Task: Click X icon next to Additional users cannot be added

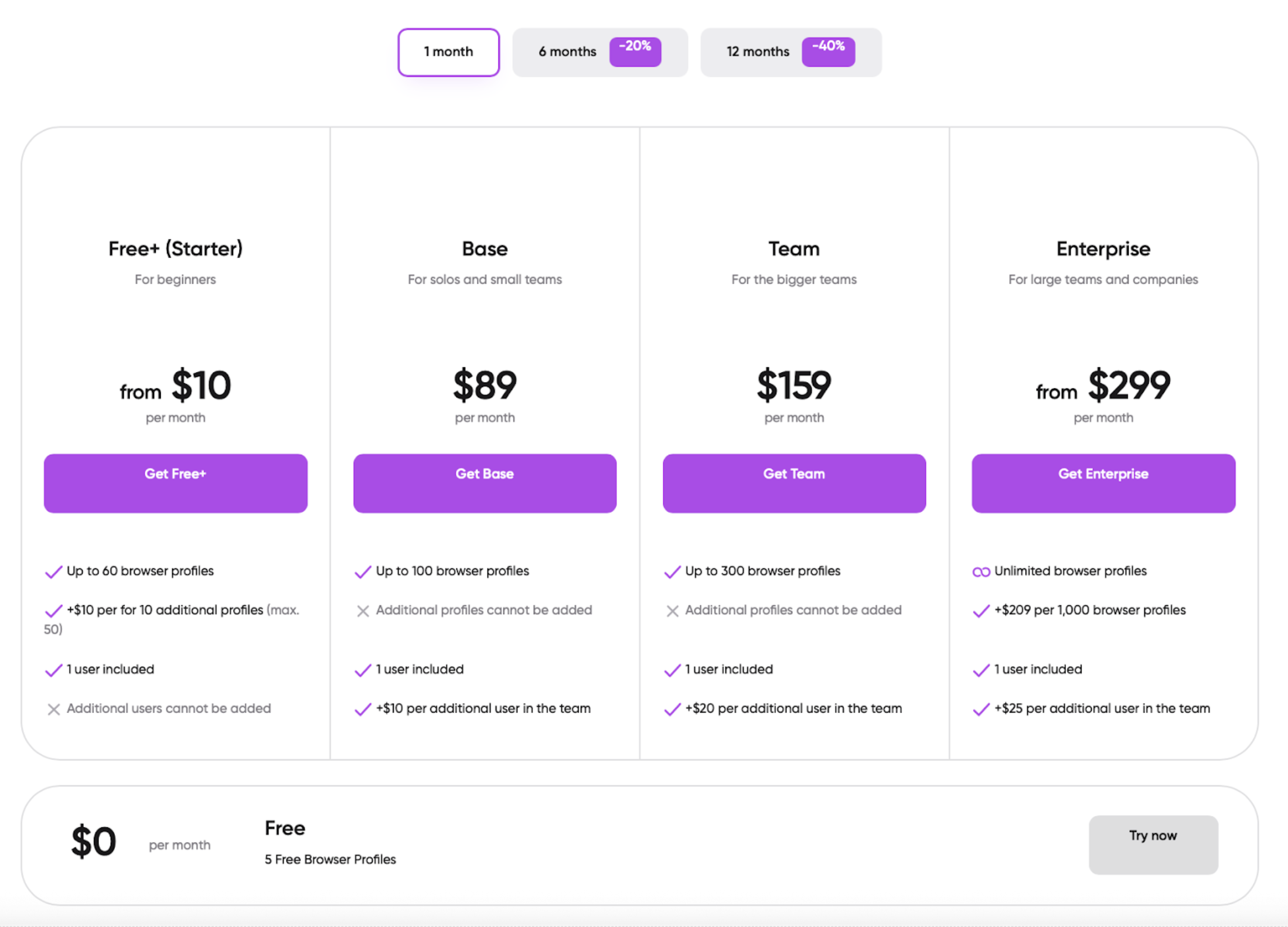Action: [53, 710]
